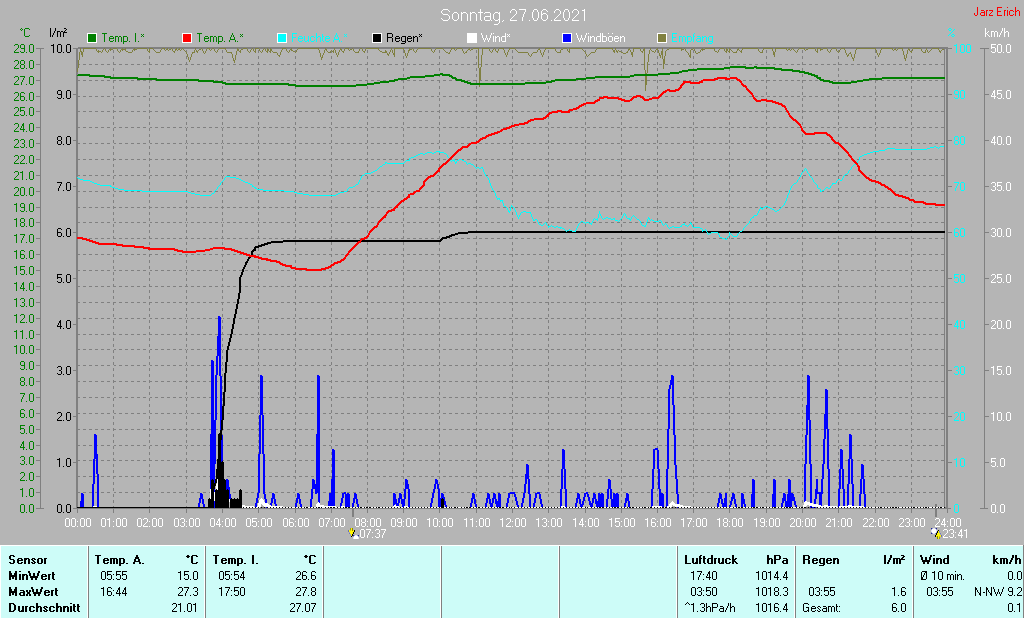Click the chart title Sonntag, 27.06.2021

(x=513, y=15)
